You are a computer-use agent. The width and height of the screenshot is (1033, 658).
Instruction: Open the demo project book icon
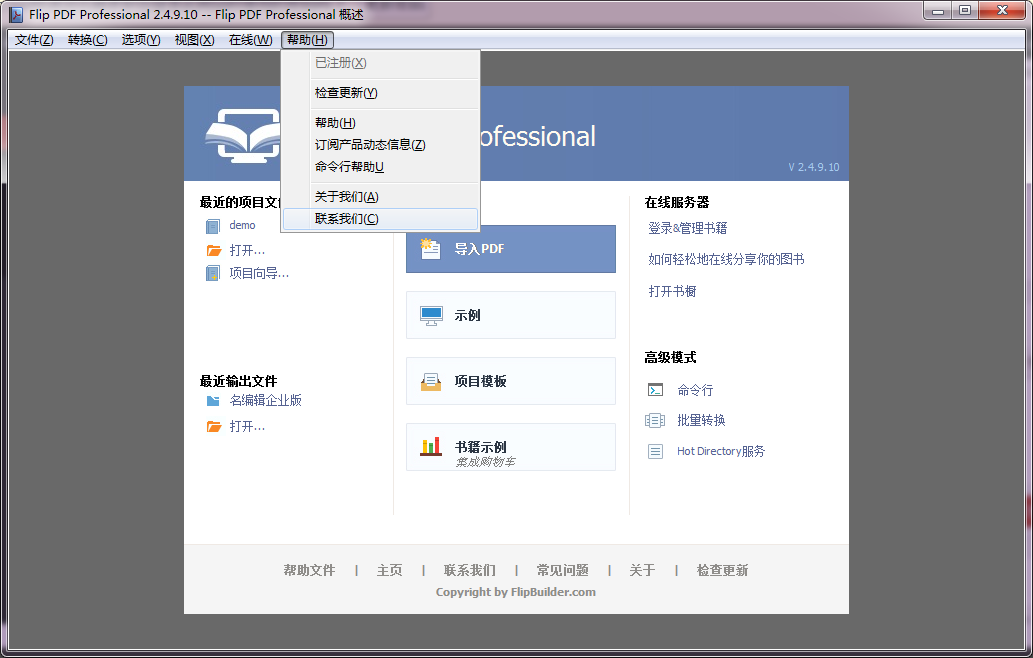[212, 226]
